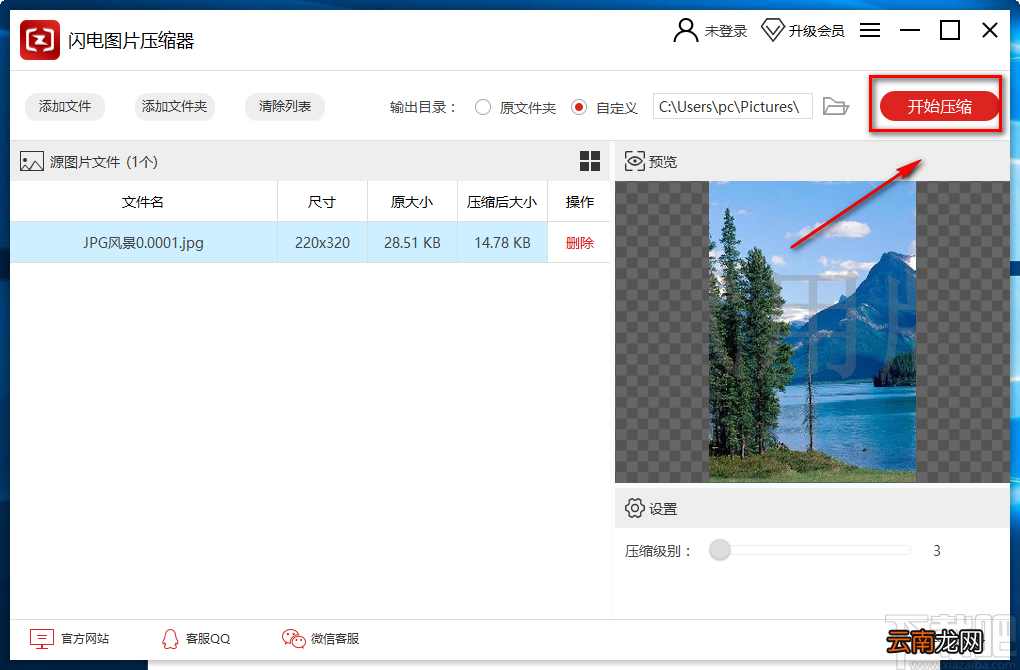Click the 文件名 column header
Viewport: 1020px width, 670px height.
143,202
